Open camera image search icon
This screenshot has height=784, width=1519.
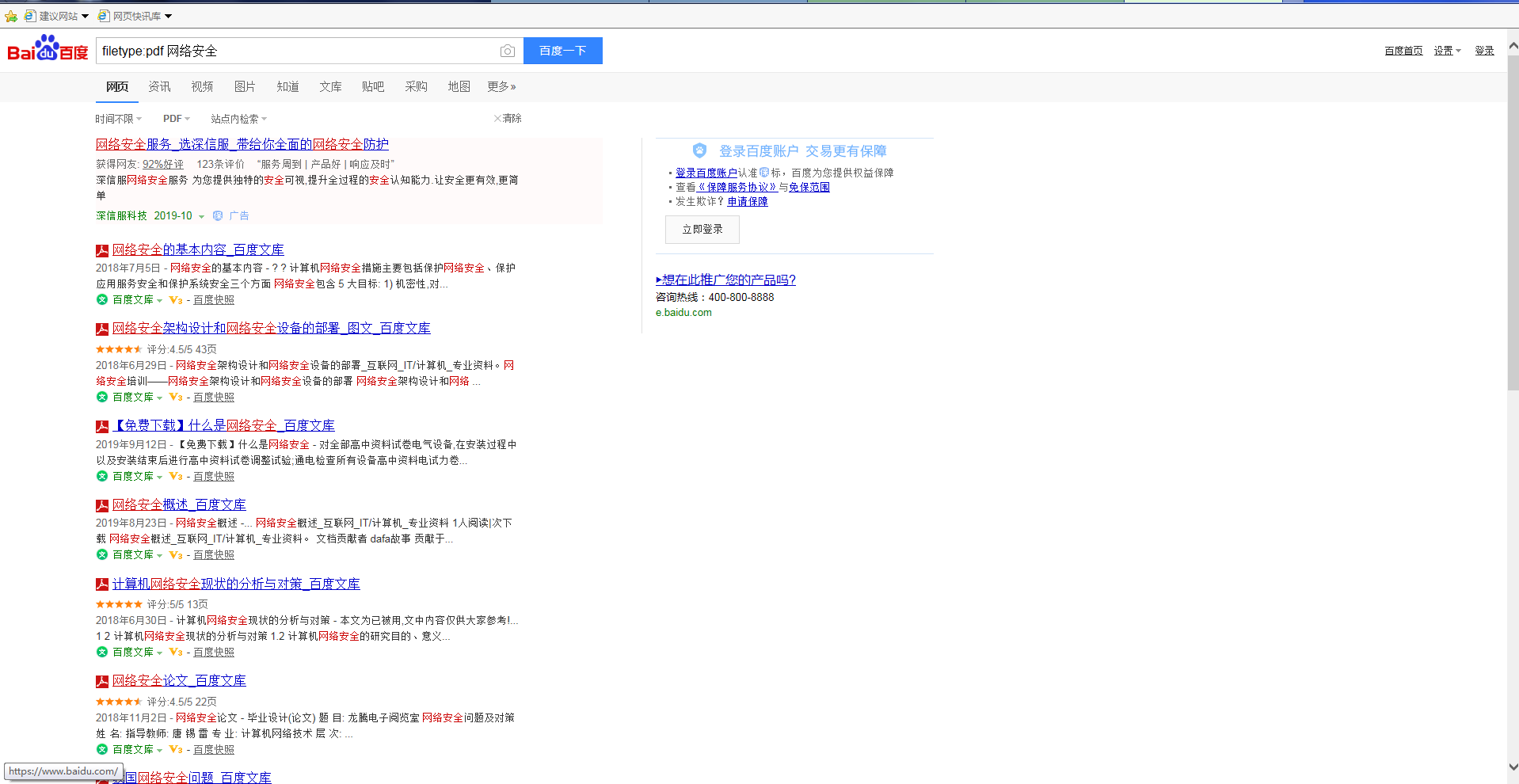tap(508, 51)
